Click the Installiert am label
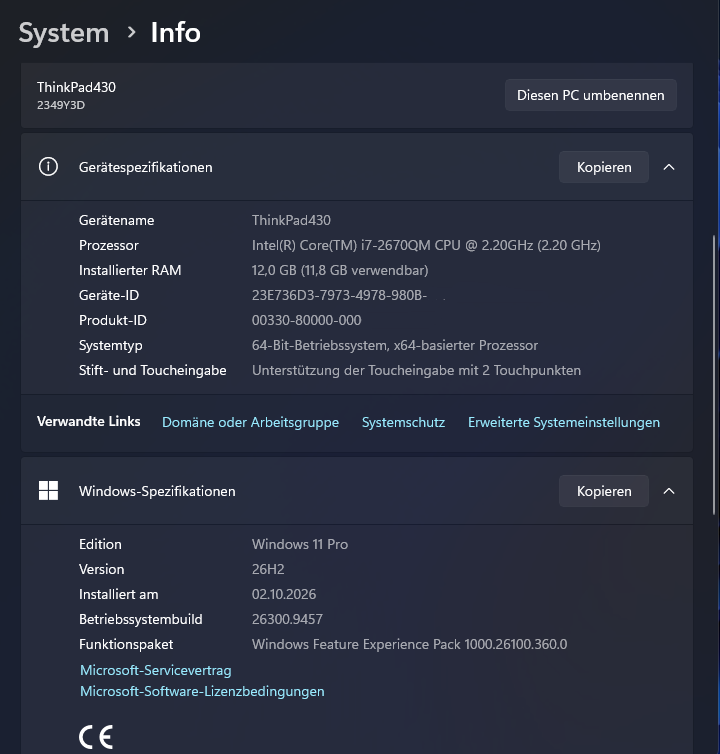The width and height of the screenshot is (720, 754). (118, 594)
